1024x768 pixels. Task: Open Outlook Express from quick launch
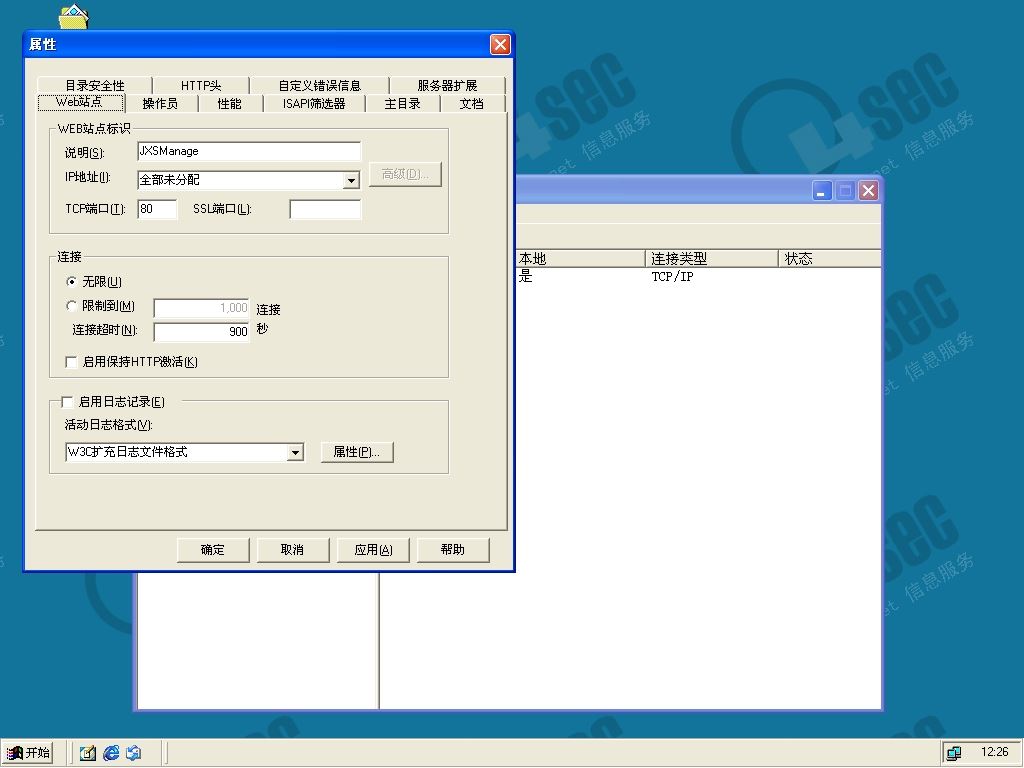(134, 753)
